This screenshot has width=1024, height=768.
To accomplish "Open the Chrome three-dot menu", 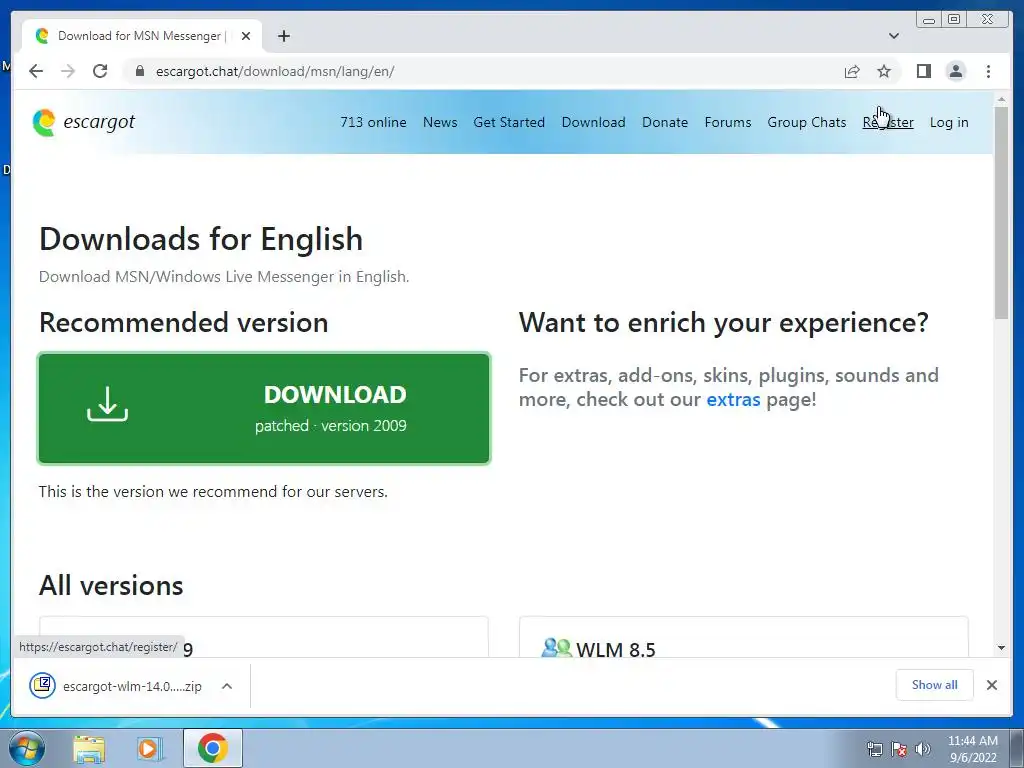I will coord(988,71).
